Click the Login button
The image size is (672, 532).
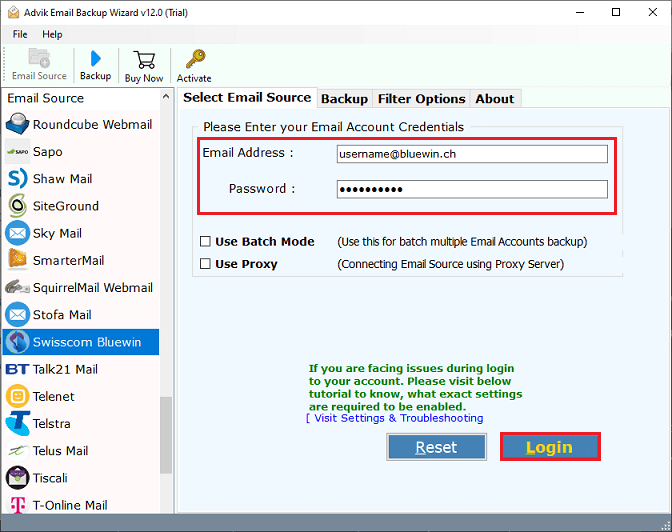(550, 447)
